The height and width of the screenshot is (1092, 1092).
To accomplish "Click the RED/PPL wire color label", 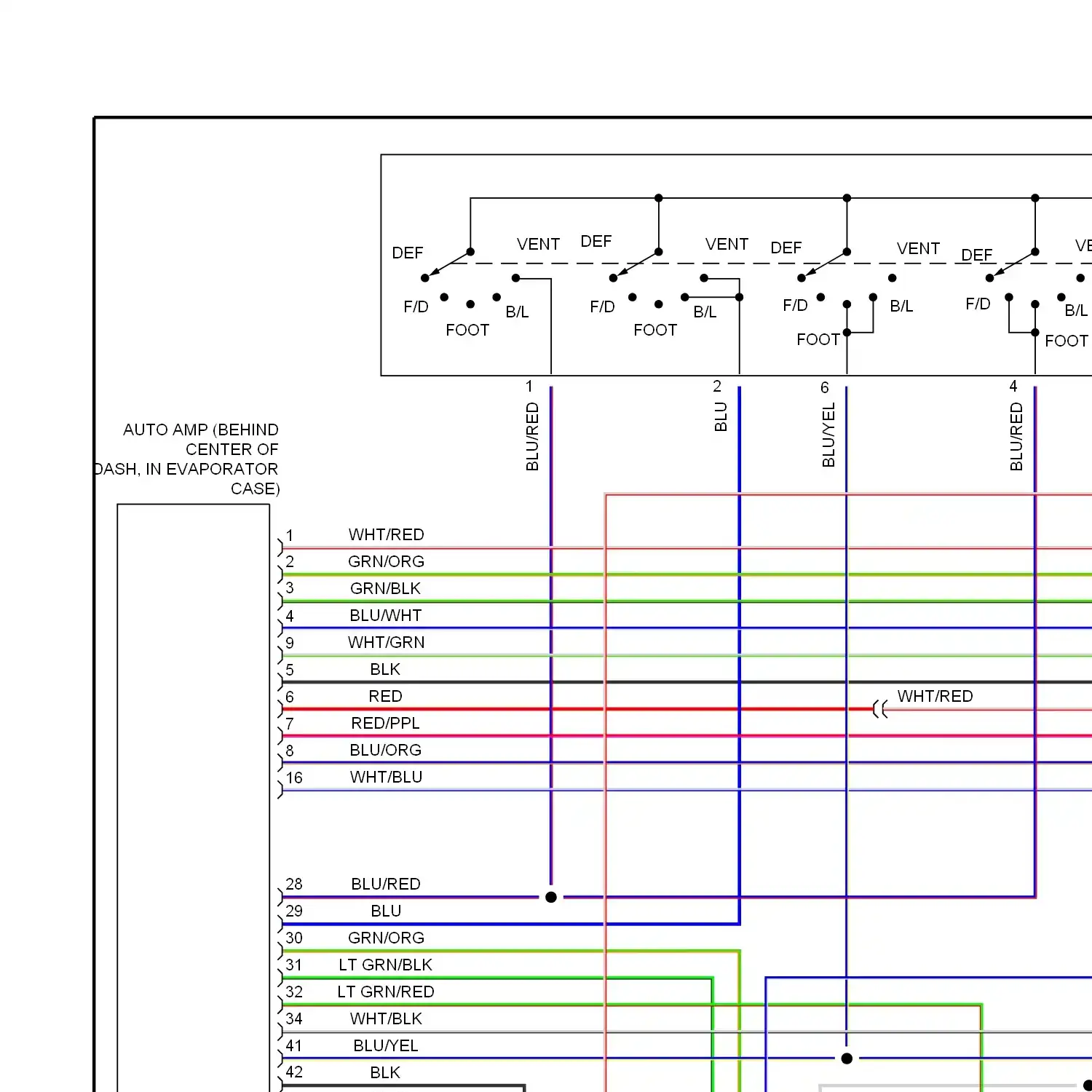I will [x=385, y=724].
